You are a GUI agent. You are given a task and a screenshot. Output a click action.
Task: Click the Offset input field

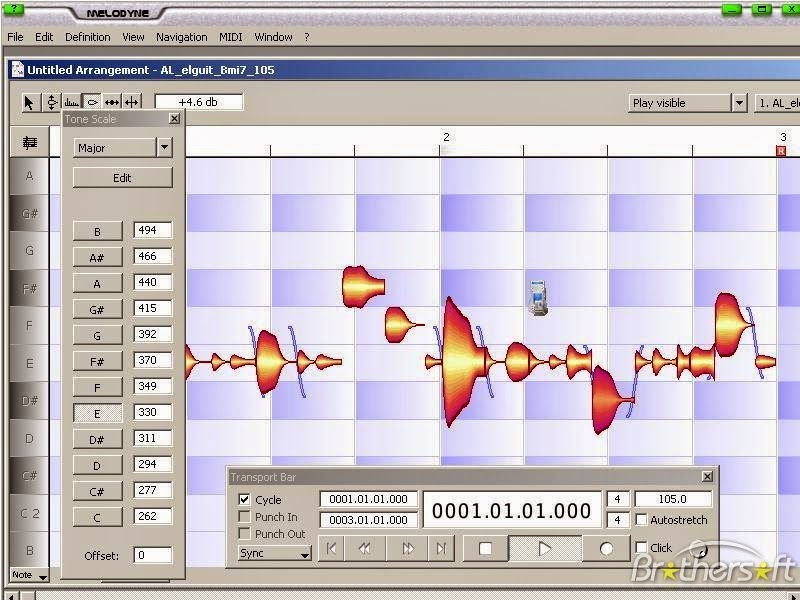(153, 555)
